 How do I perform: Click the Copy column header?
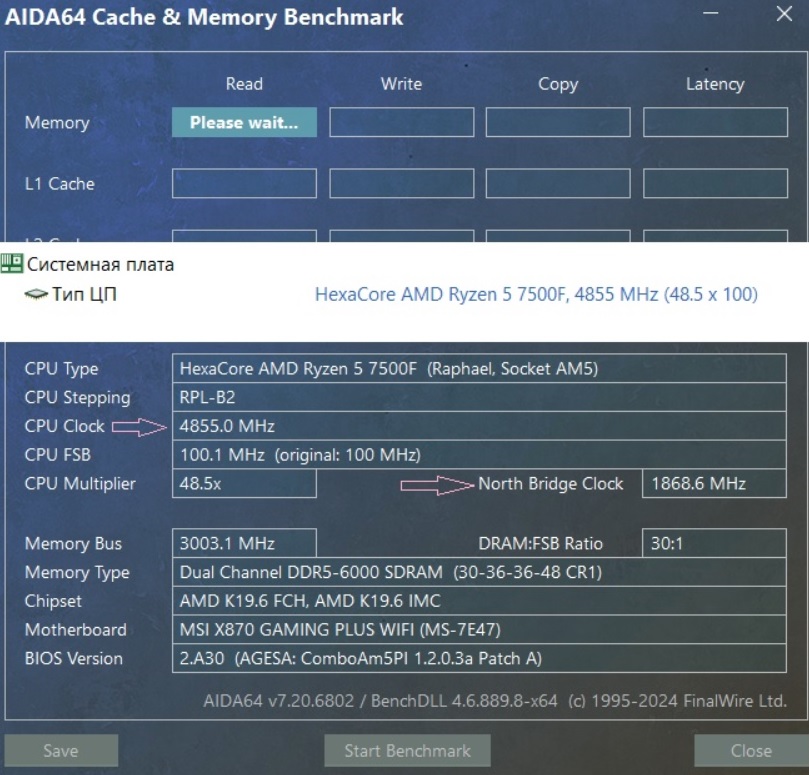click(x=558, y=84)
